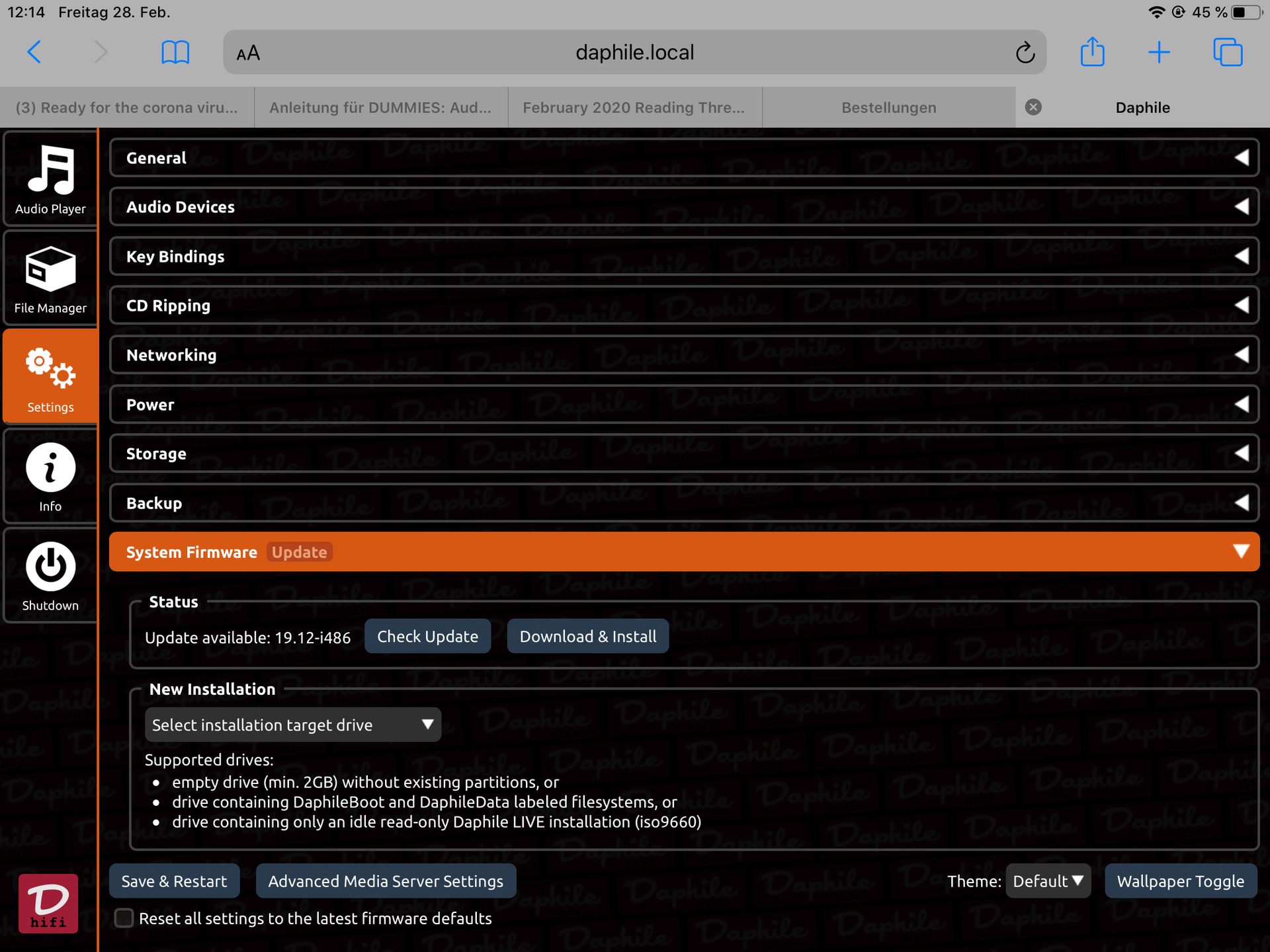Switch to February 2020 Reading Thread tab
This screenshot has height=952, width=1270.
(635, 107)
